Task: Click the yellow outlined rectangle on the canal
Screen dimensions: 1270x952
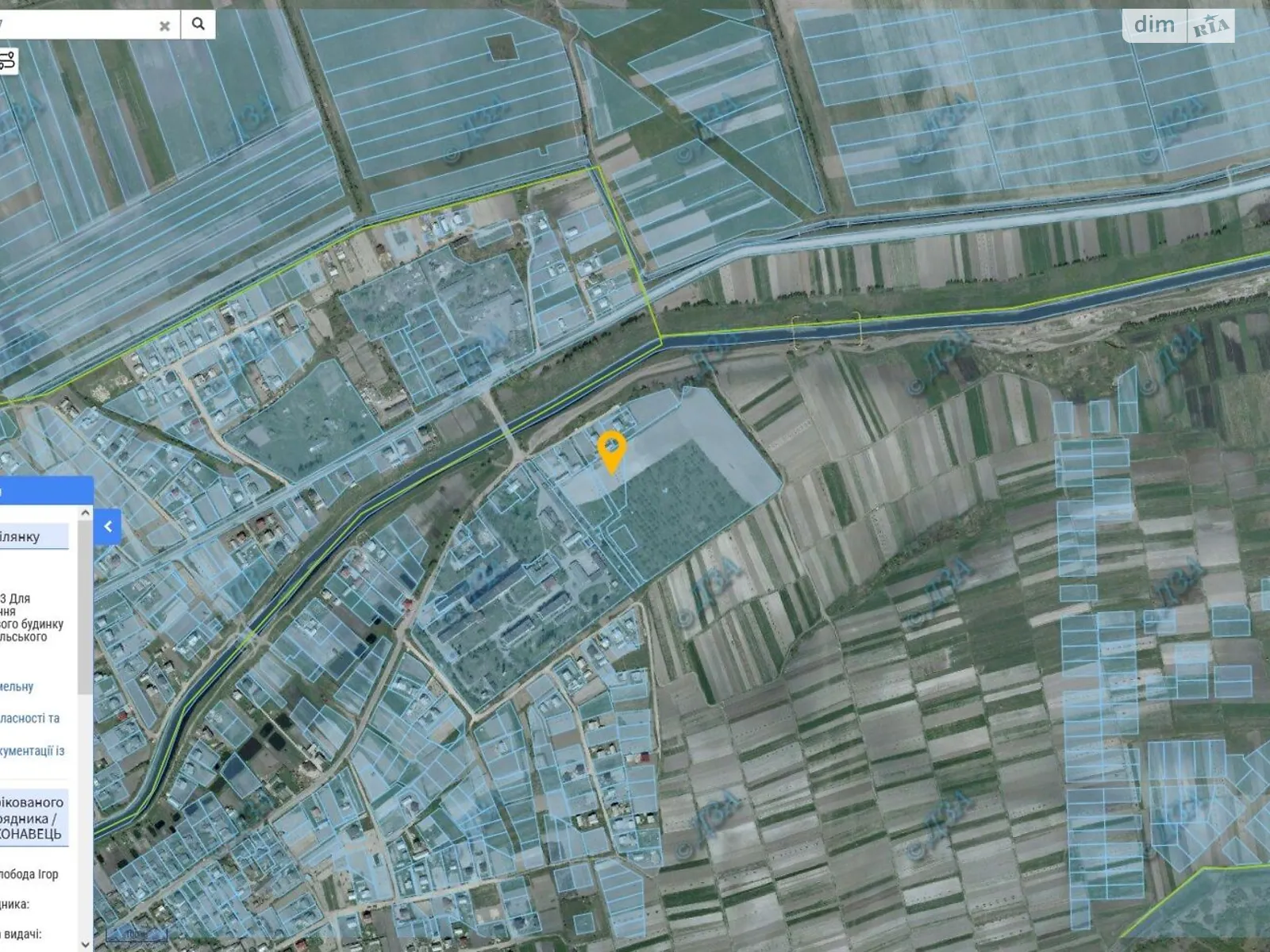Action: pos(825,331)
